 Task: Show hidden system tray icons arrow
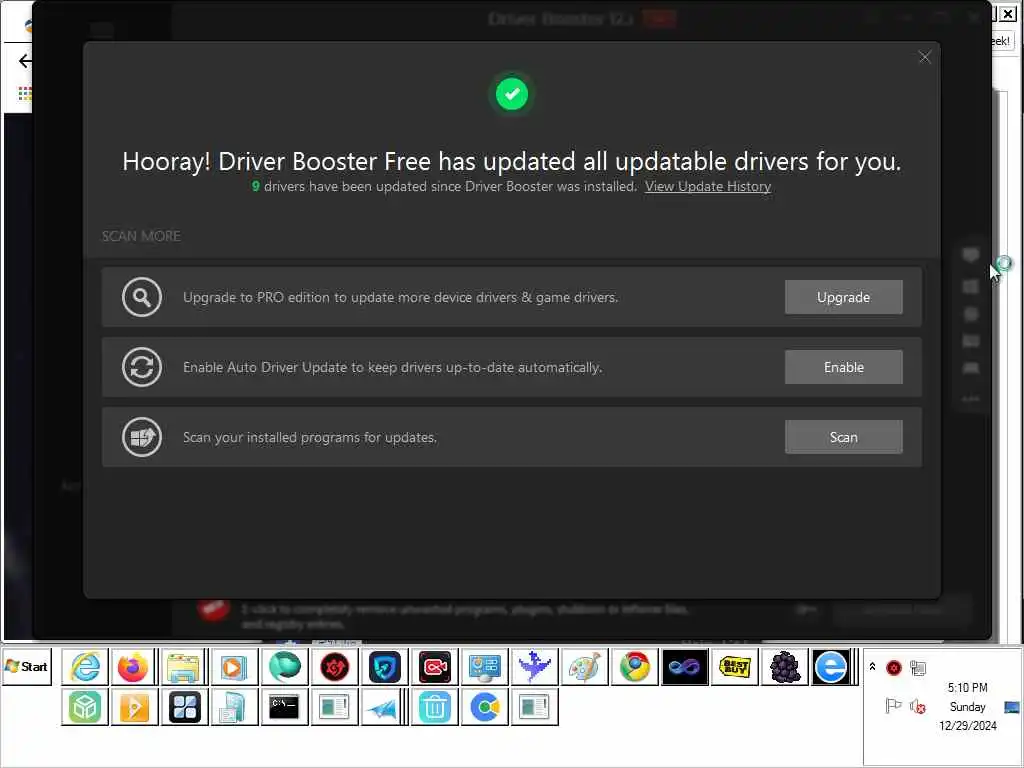coord(872,667)
